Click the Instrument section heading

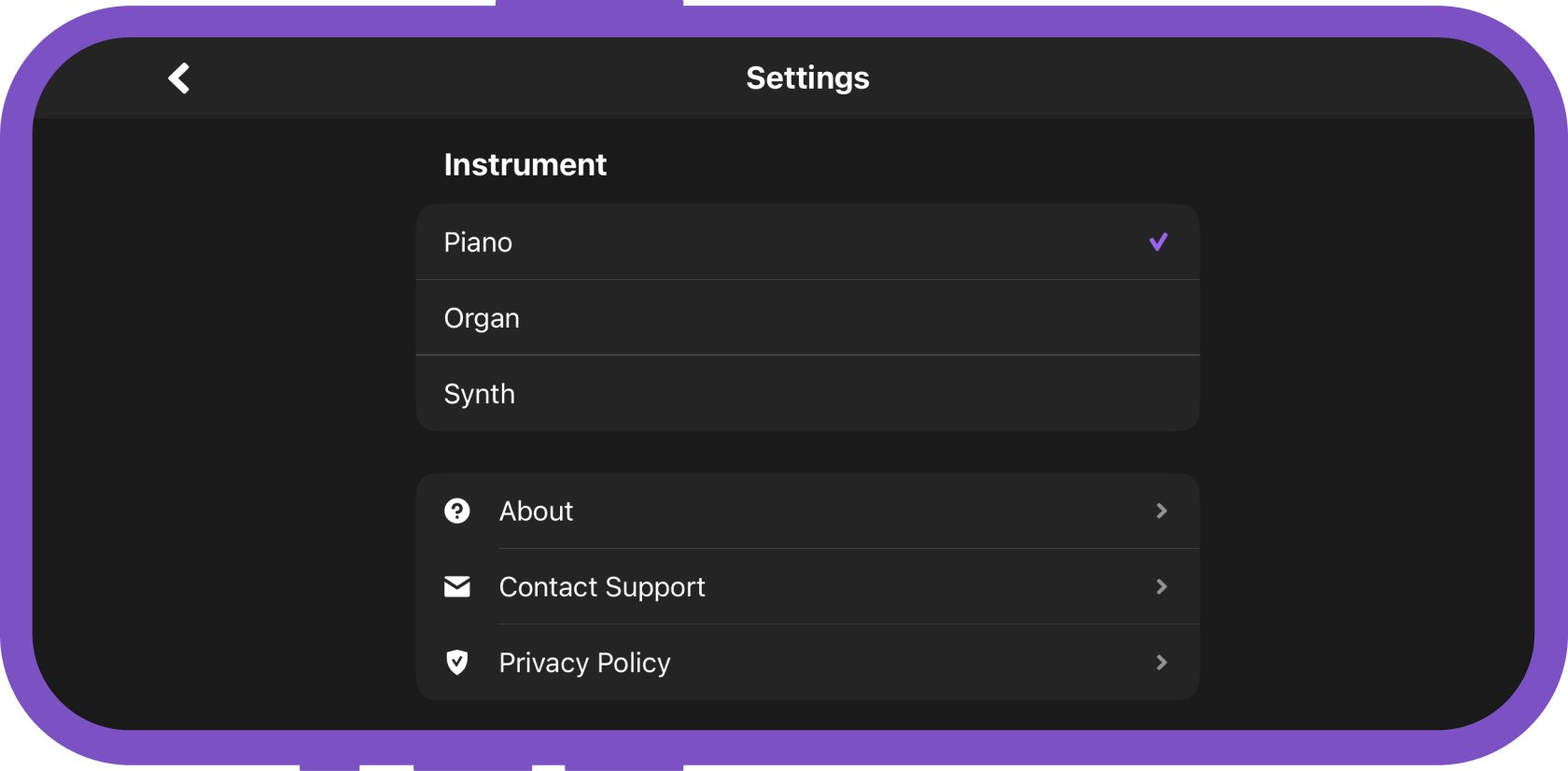pyautogui.click(x=525, y=164)
